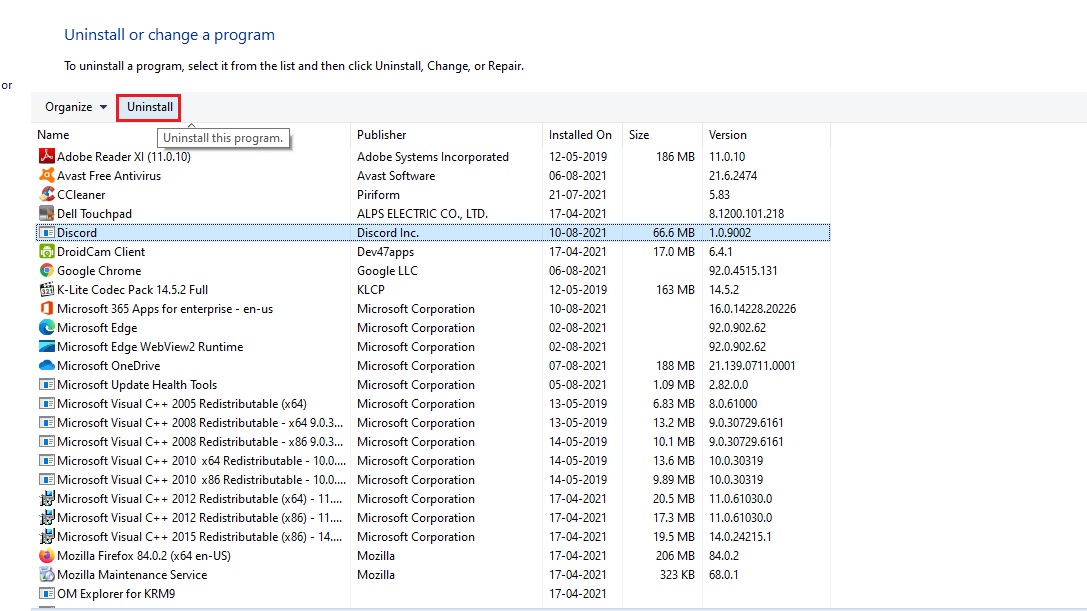Click version 92.0.4515.131 cell

tap(743, 270)
